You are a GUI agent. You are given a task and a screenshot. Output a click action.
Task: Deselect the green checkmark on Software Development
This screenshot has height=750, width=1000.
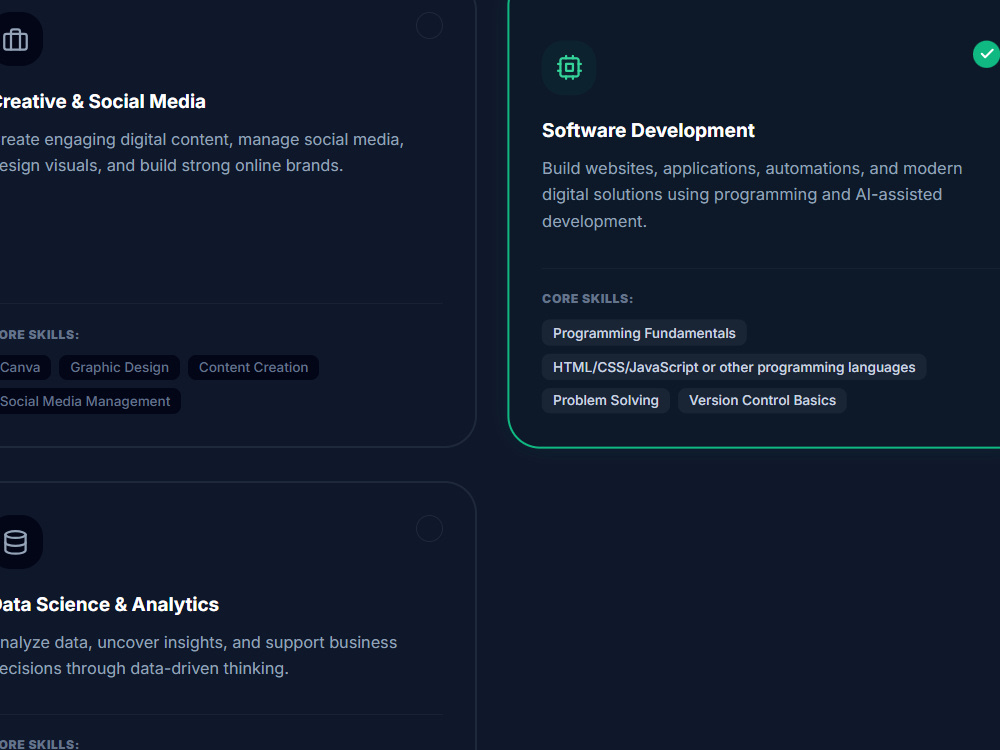pyautogui.click(x=986, y=54)
